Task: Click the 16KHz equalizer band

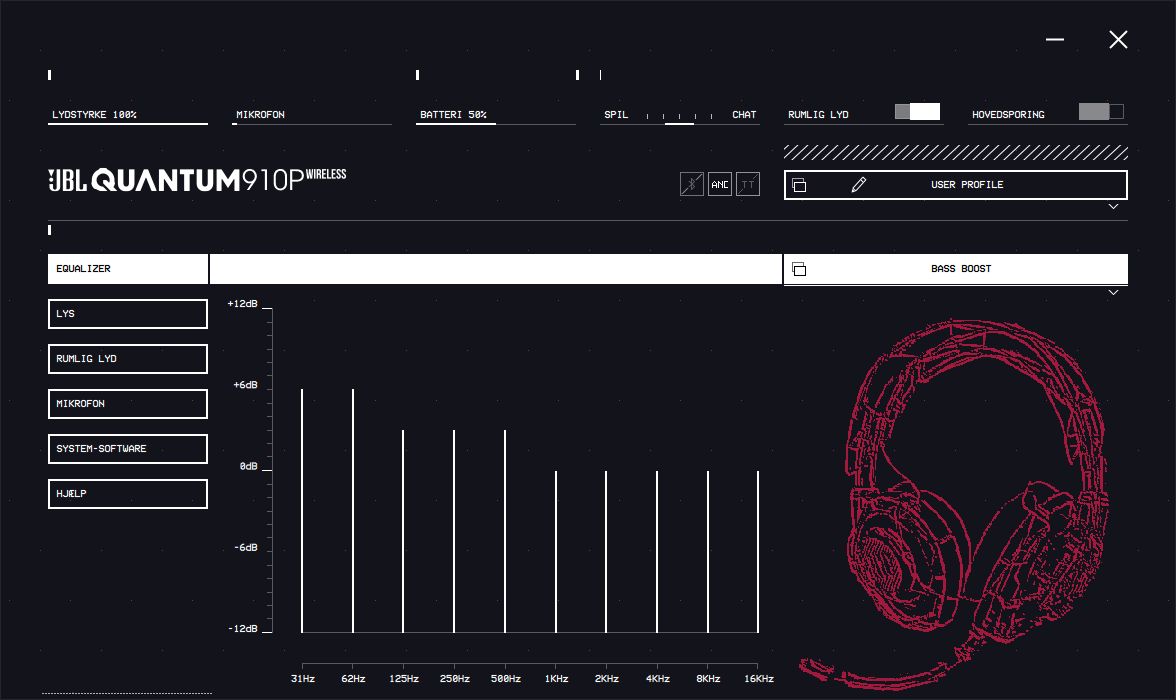Action: coord(758,551)
